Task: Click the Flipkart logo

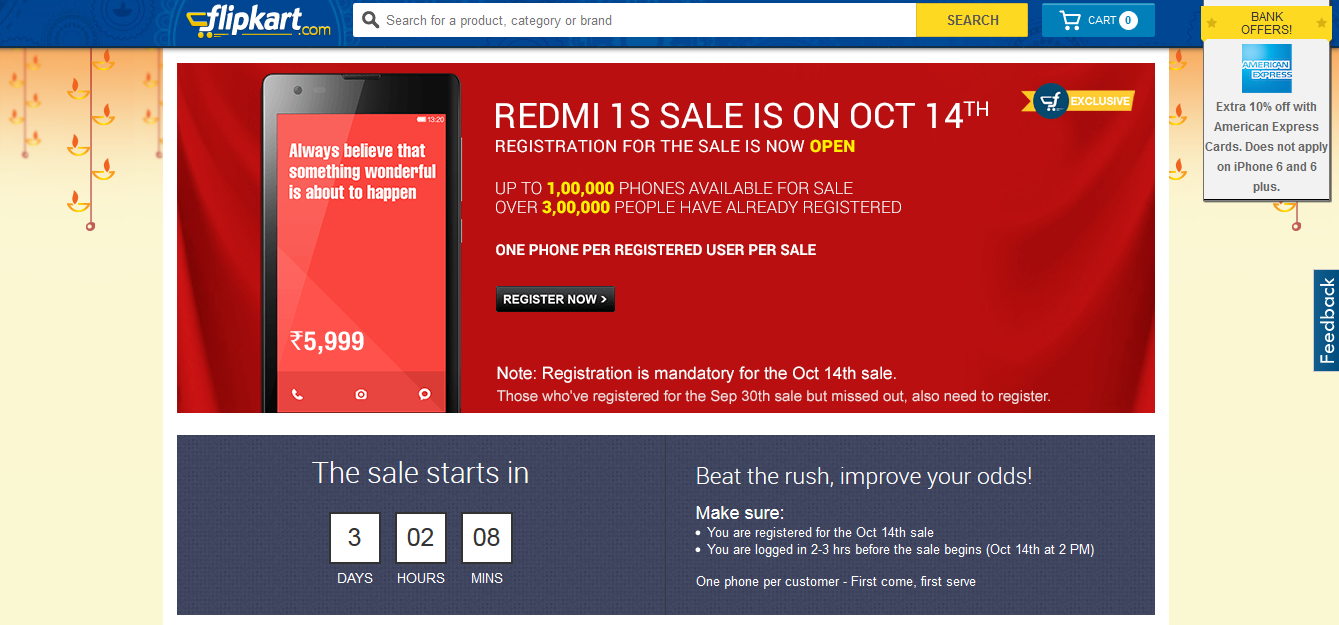Action: coord(258,20)
